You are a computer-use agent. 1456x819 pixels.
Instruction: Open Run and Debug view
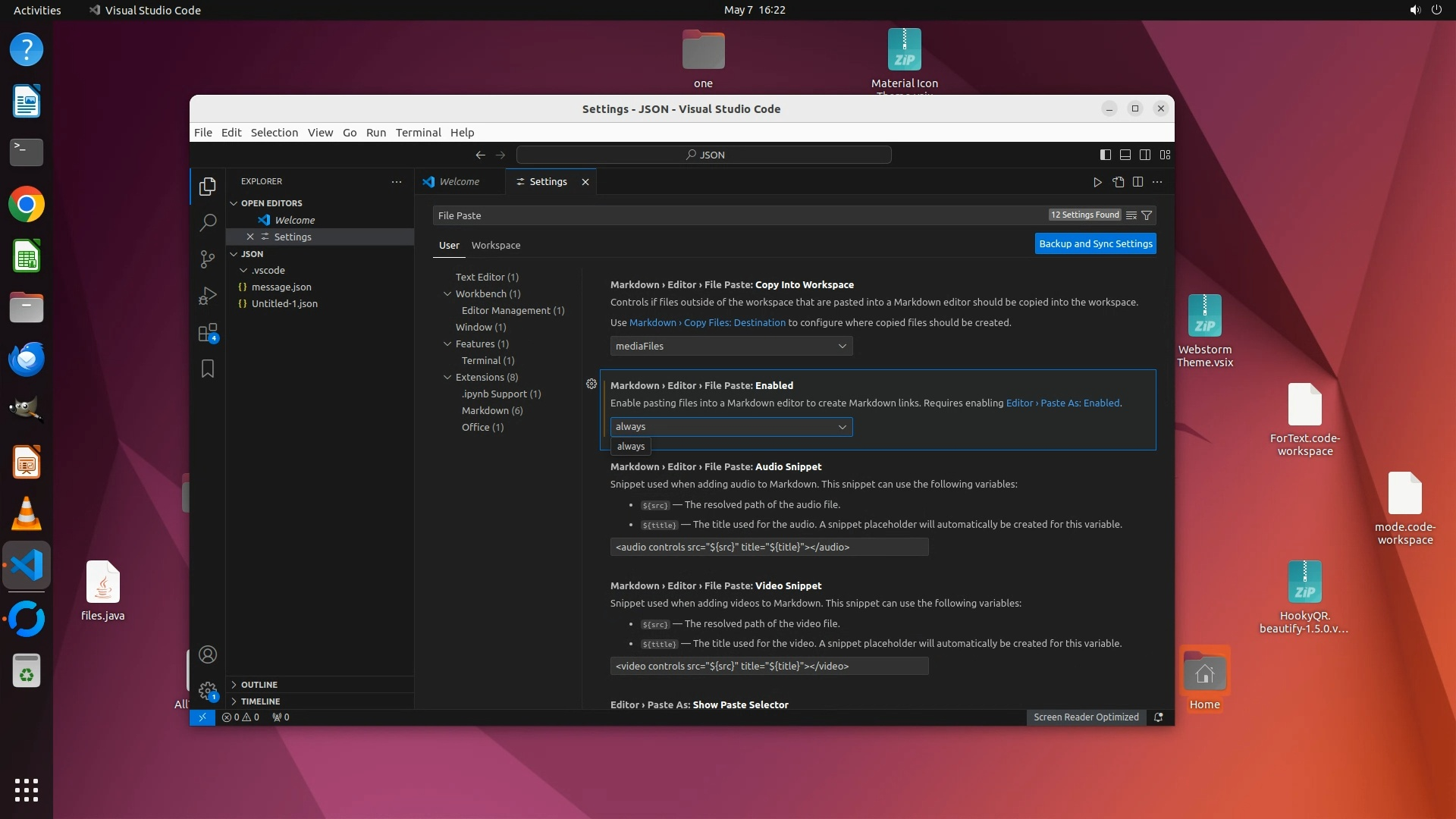pos(207,296)
